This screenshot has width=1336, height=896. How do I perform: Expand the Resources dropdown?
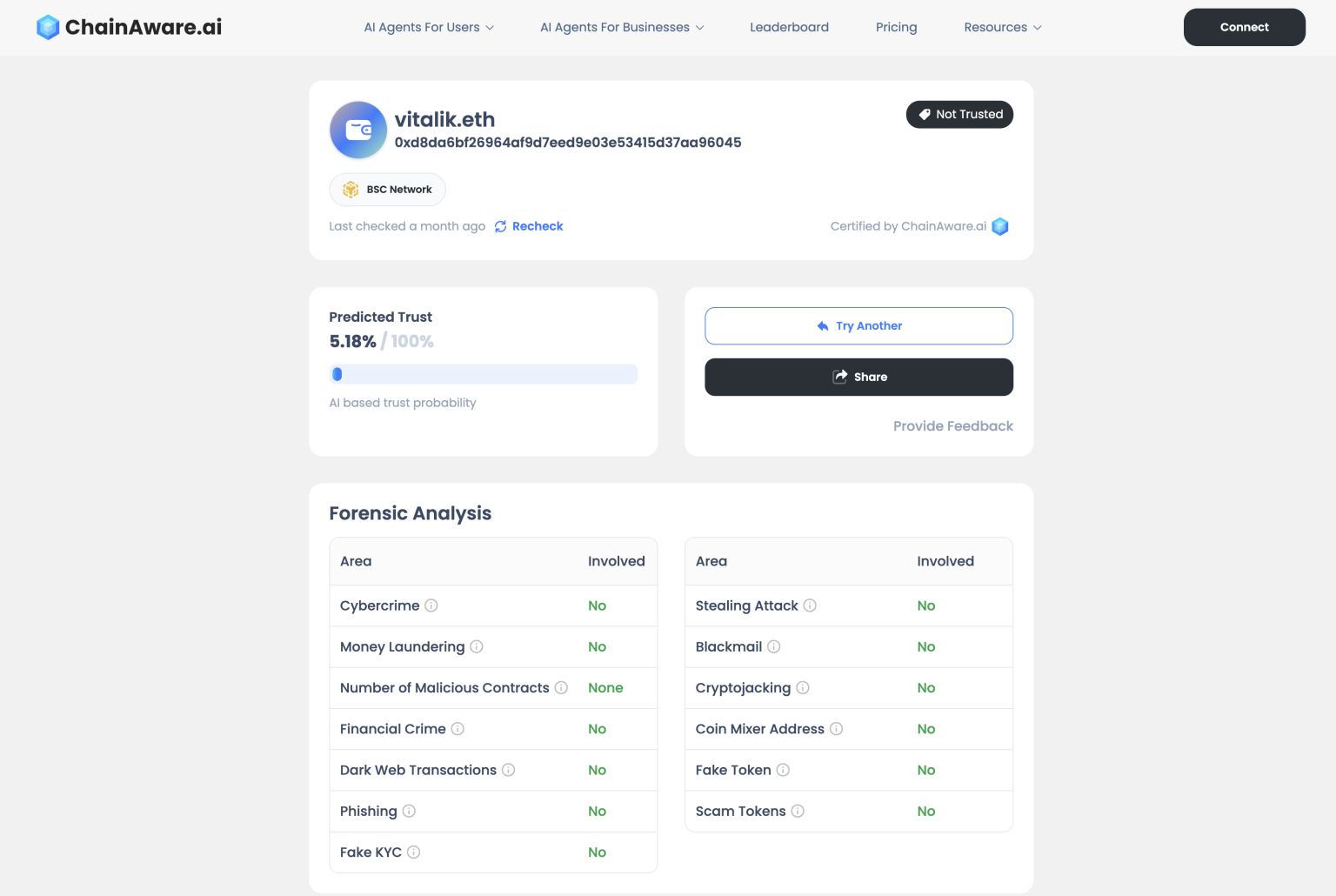[x=1002, y=27]
